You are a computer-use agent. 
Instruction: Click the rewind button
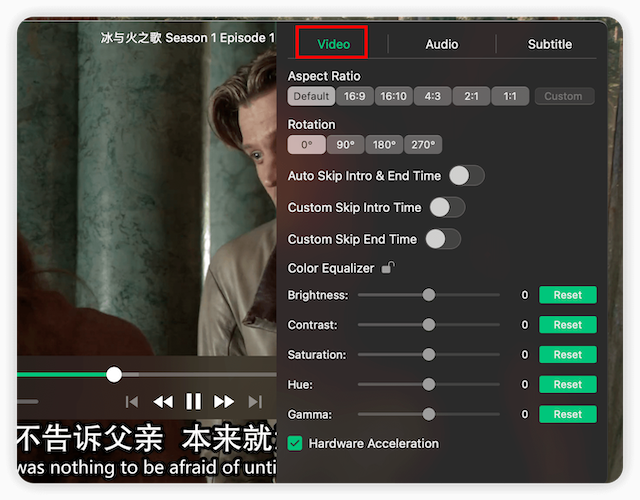[163, 401]
